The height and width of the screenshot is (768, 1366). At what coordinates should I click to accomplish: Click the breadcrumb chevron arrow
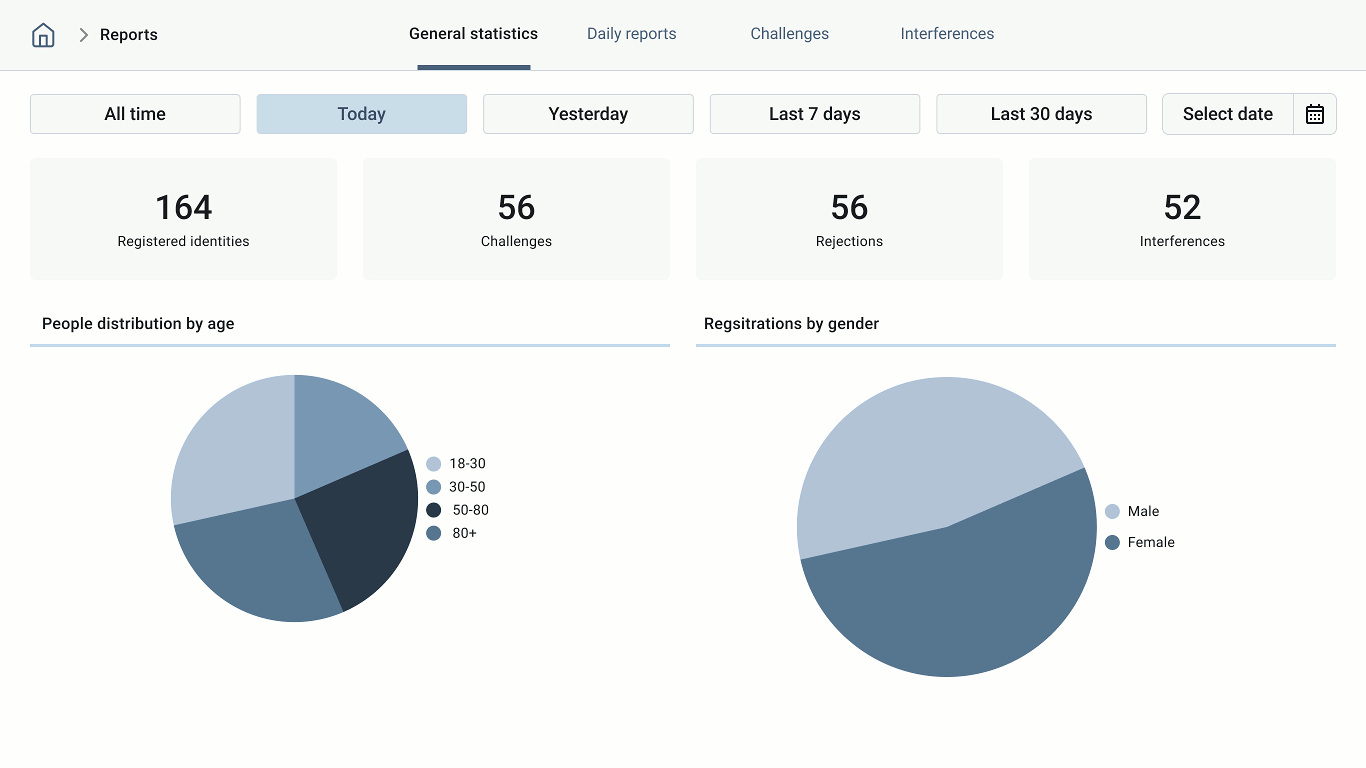pos(84,35)
